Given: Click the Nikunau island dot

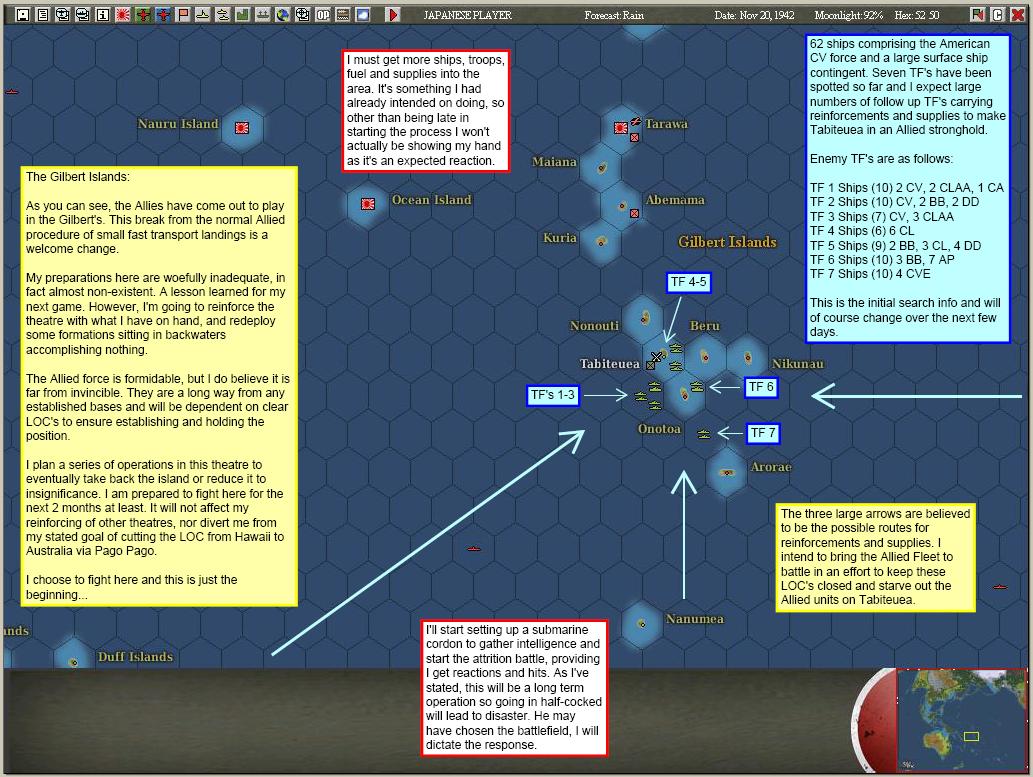Looking at the screenshot, I should (748, 358).
